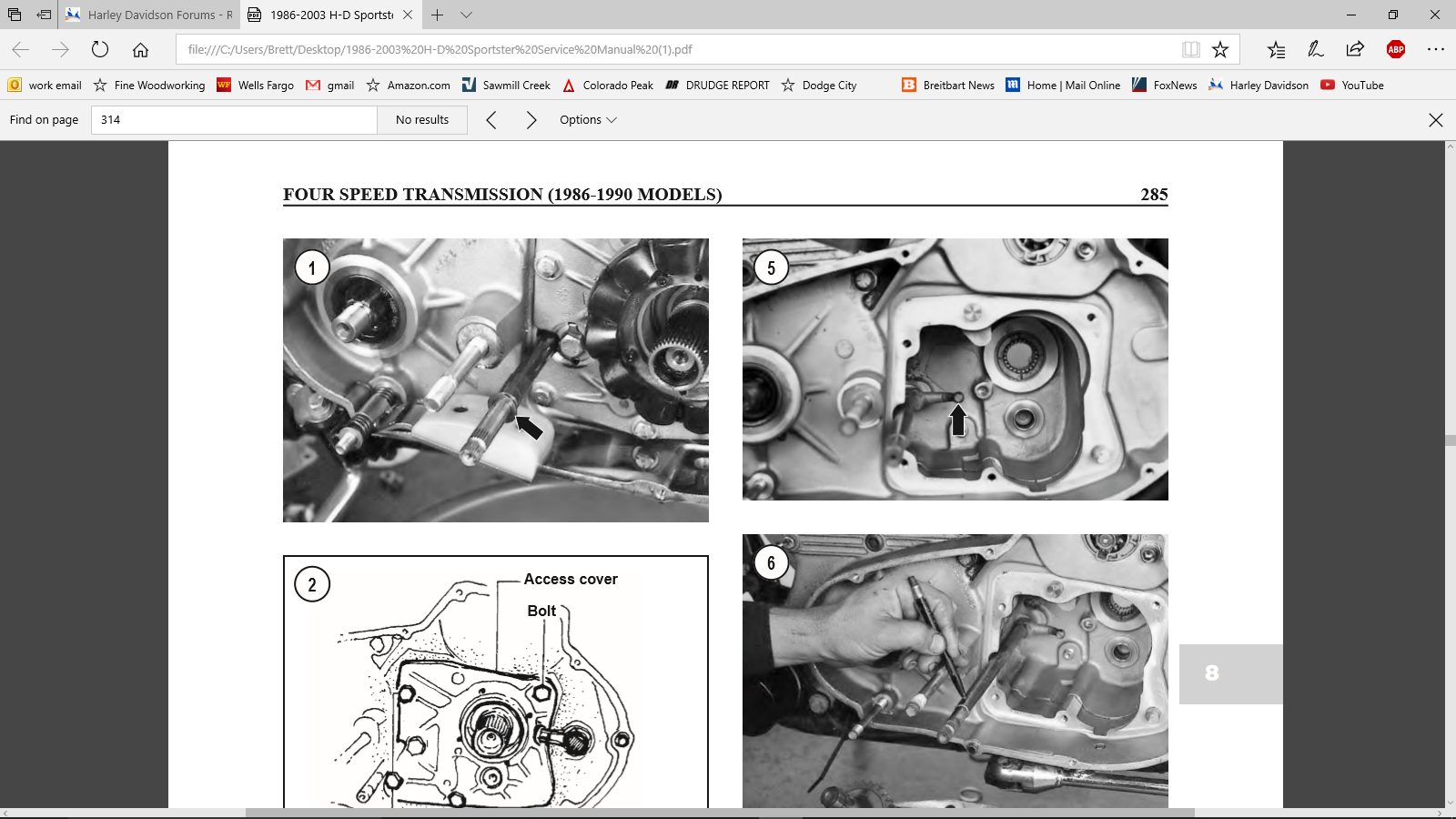Jump to next find result arrow
This screenshot has height=819, width=1456.
pos(531,120)
